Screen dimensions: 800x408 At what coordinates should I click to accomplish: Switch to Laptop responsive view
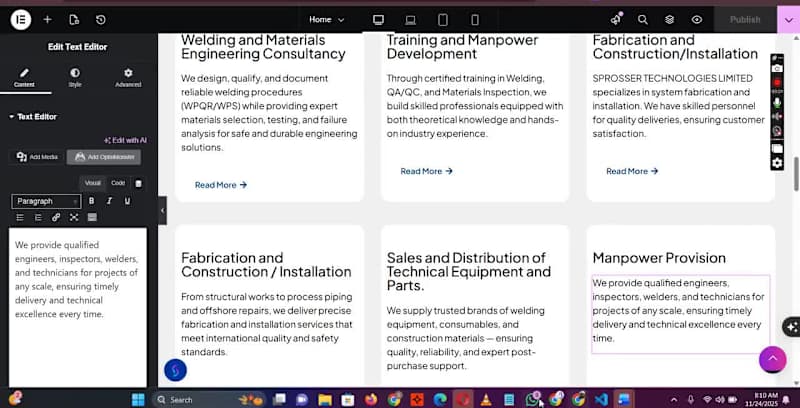[410, 20]
